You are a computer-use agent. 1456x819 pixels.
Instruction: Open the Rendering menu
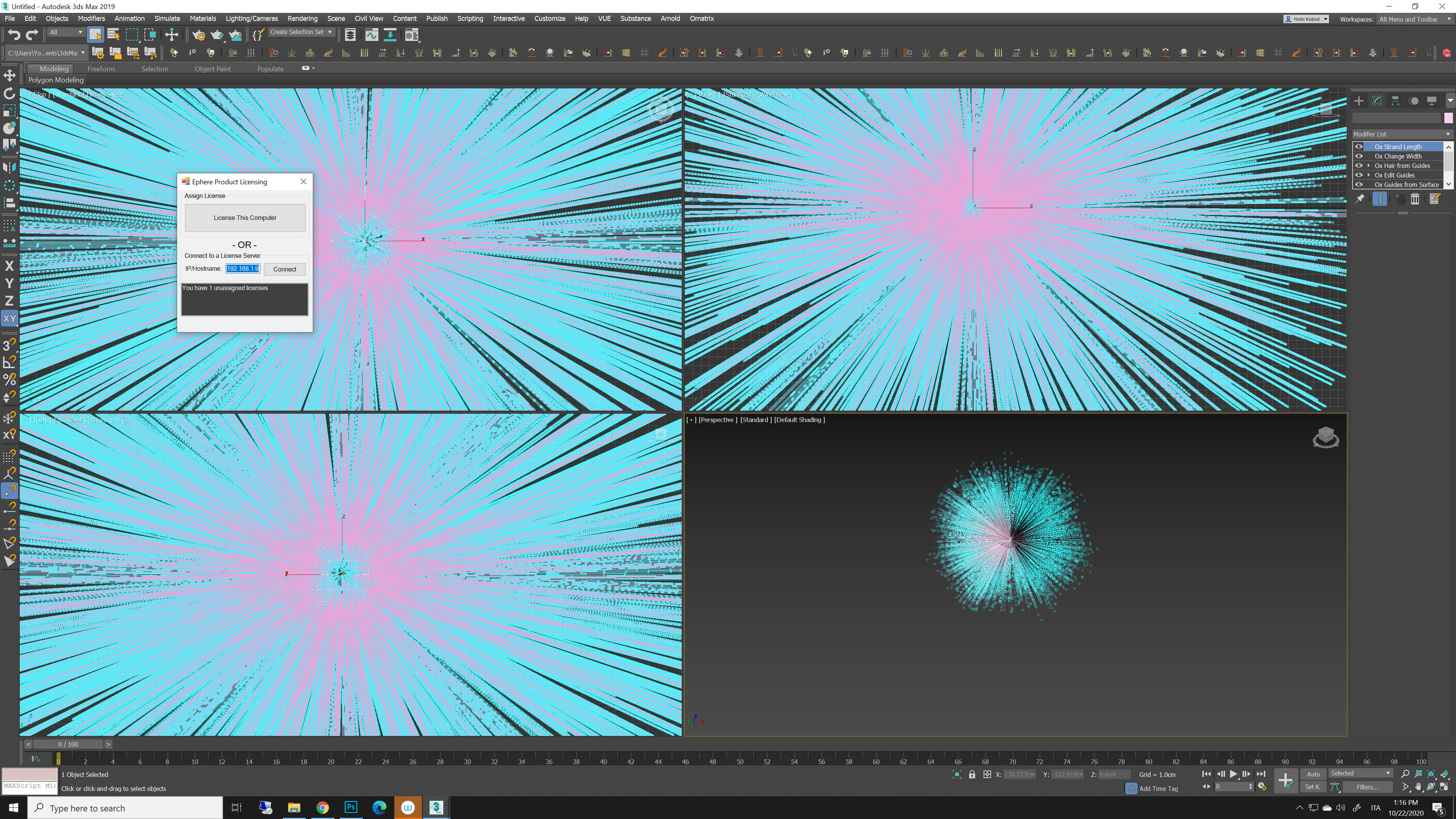[303, 19]
